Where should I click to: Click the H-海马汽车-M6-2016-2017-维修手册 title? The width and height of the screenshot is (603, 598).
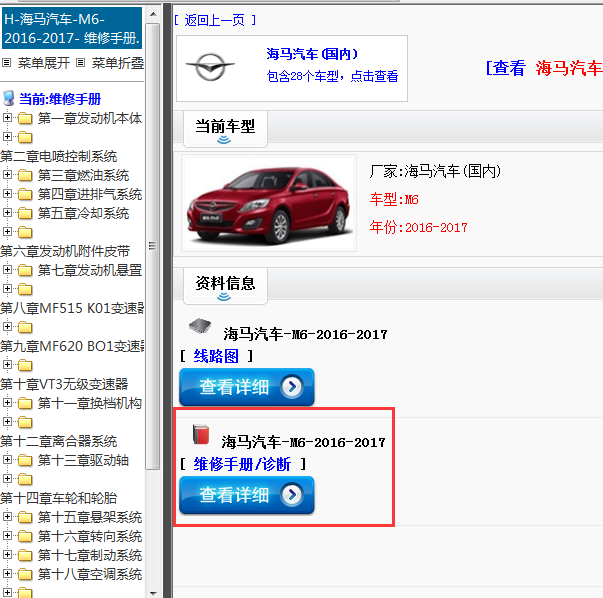click(72, 28)
